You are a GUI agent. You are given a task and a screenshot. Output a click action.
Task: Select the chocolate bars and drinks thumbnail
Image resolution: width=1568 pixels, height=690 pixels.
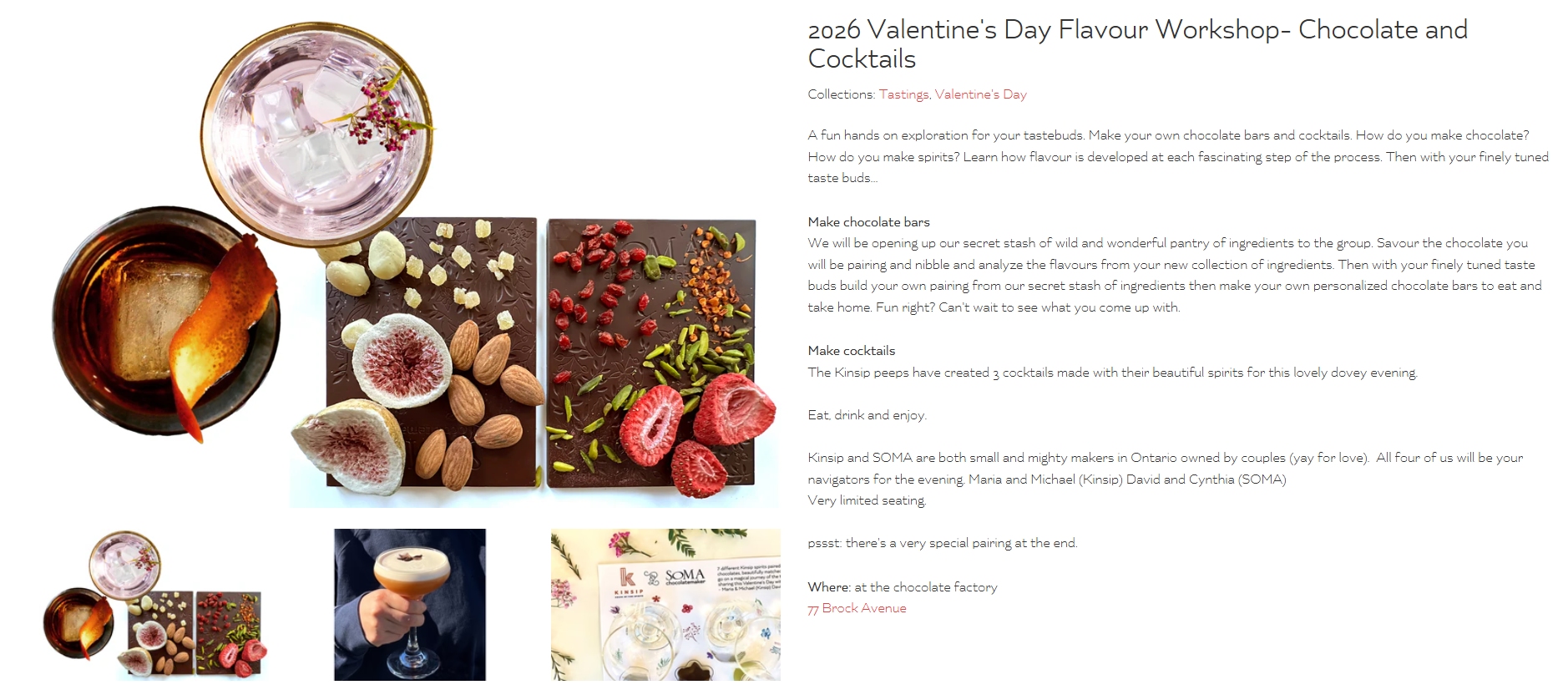pos(156,604)
